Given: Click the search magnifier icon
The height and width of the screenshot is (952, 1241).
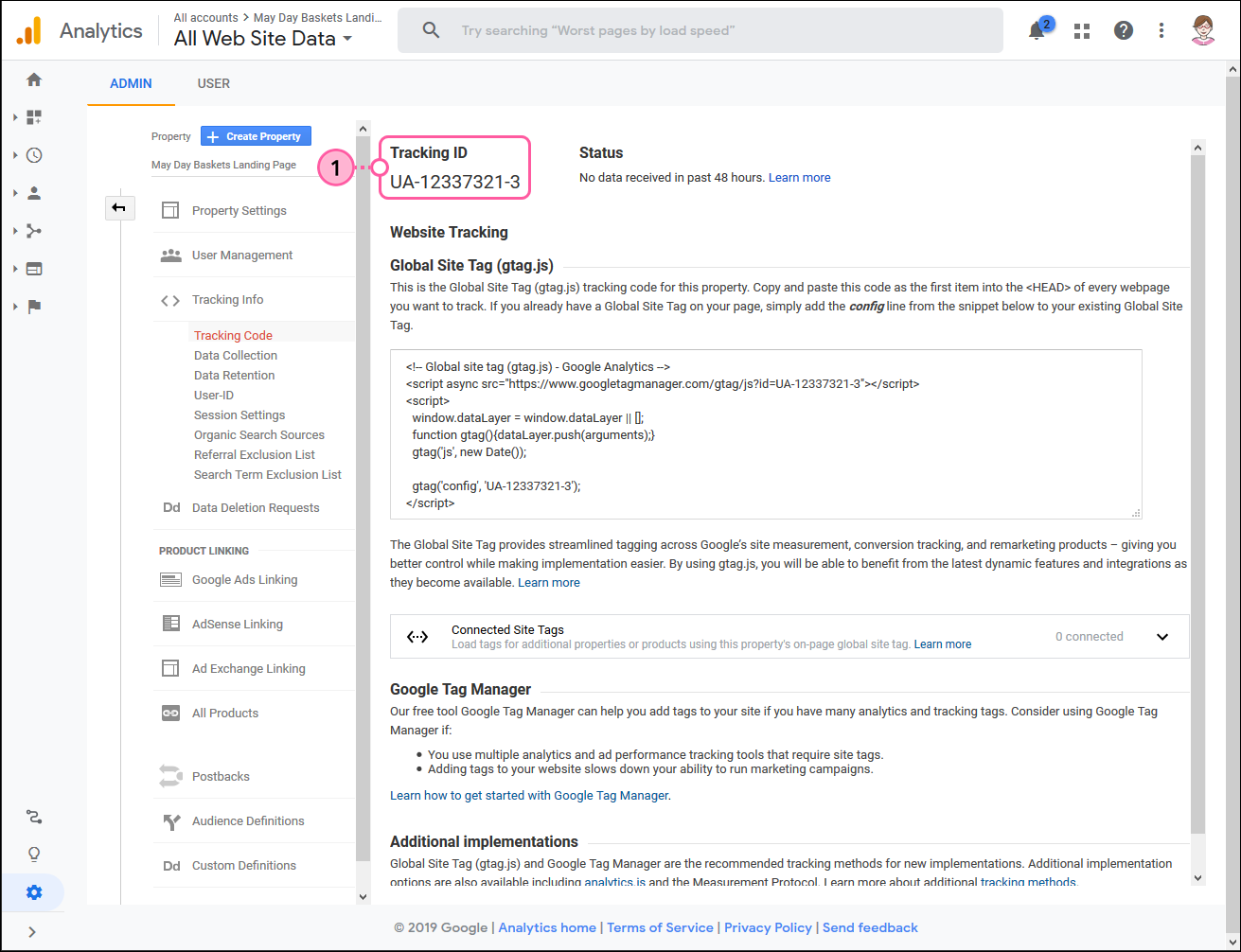Looking at the screenshot, I should pyautogui.click(x=431, y=30).
